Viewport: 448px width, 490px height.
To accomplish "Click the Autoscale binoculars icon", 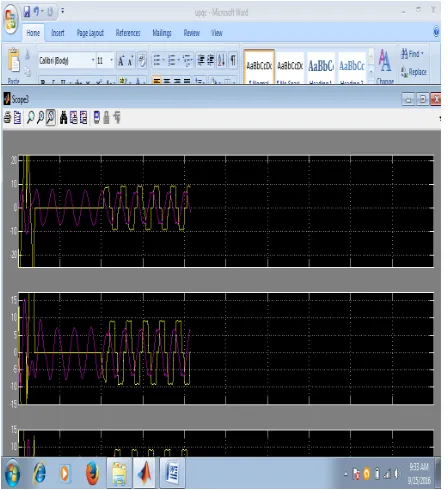I will tap(63, 118).
